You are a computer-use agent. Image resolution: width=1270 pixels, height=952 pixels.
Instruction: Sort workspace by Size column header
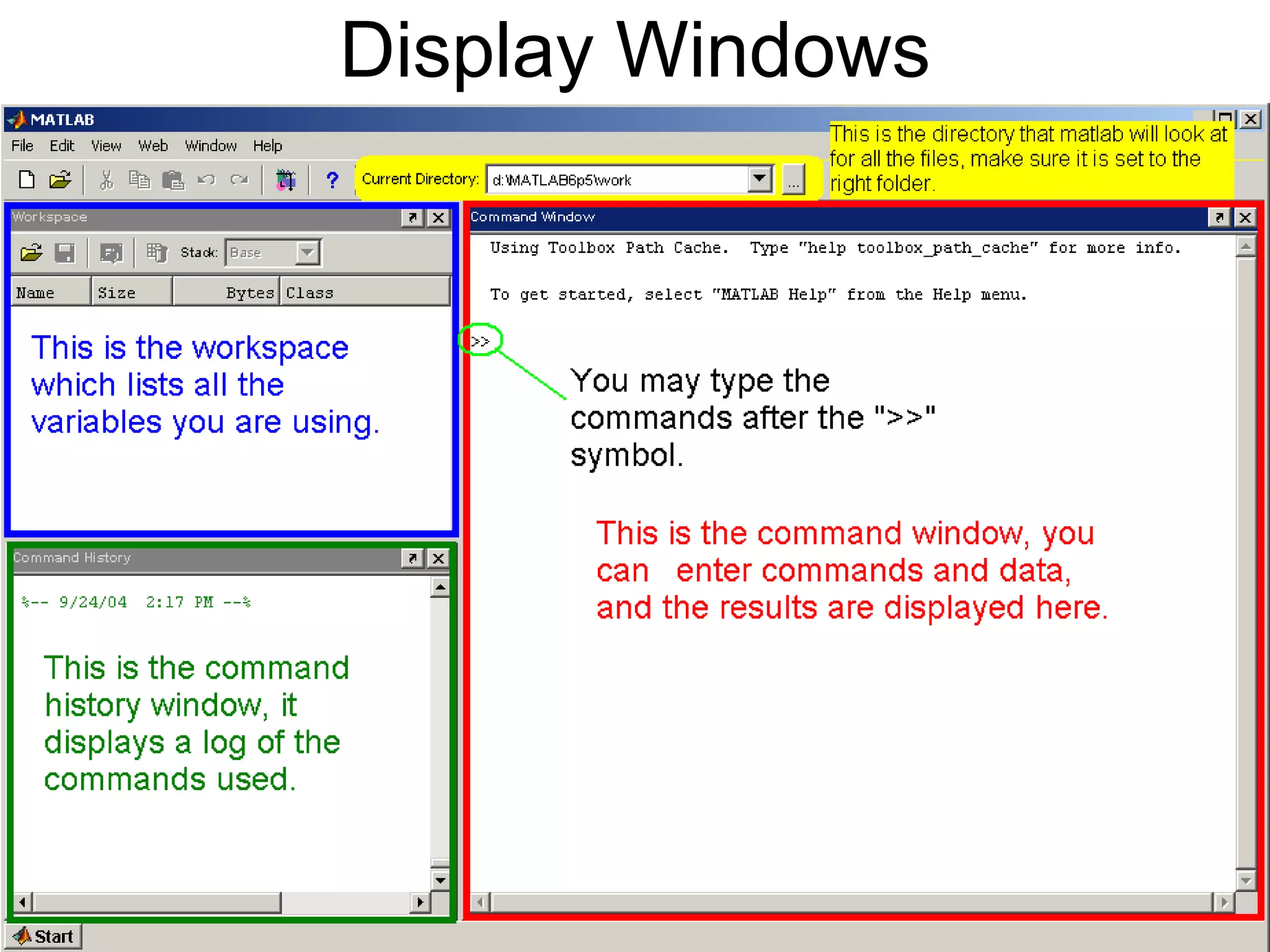[x=131, y=292]
